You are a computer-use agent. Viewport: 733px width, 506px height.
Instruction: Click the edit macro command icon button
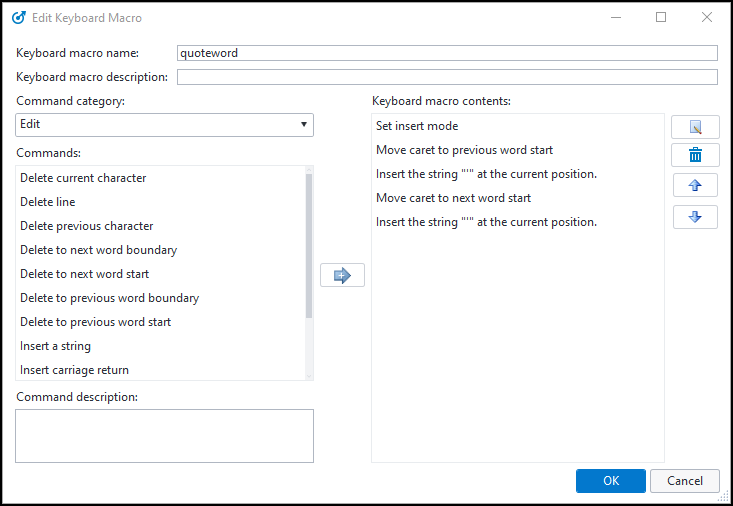695,127
